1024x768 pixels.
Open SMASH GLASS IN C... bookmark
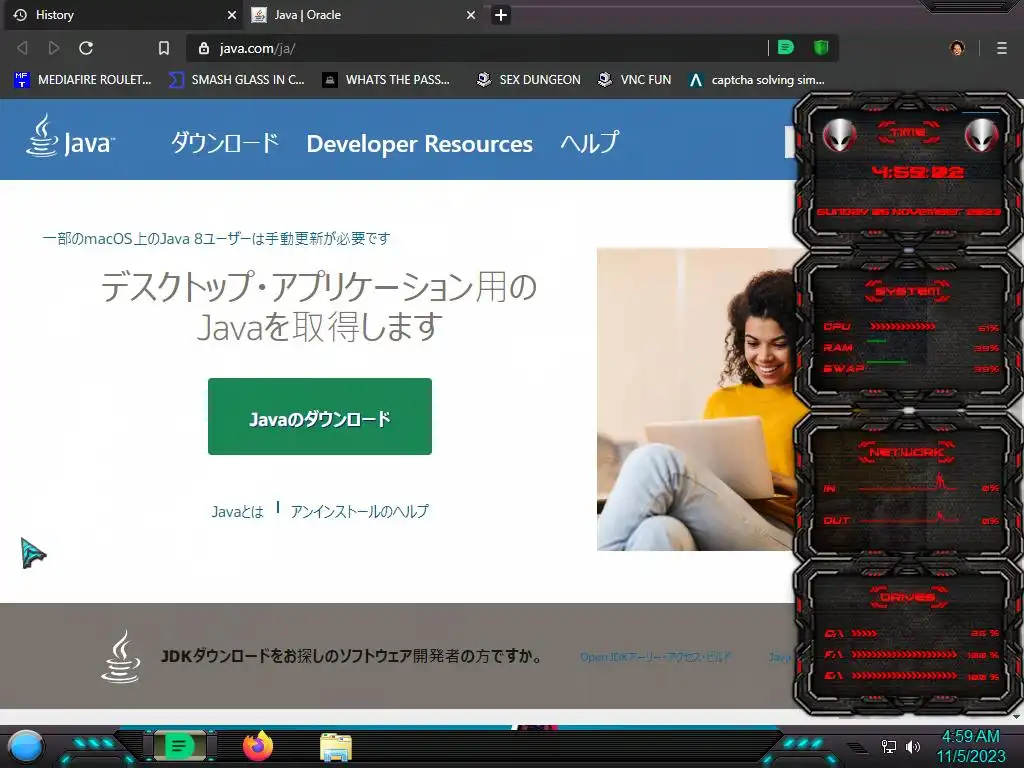[237, 80]
